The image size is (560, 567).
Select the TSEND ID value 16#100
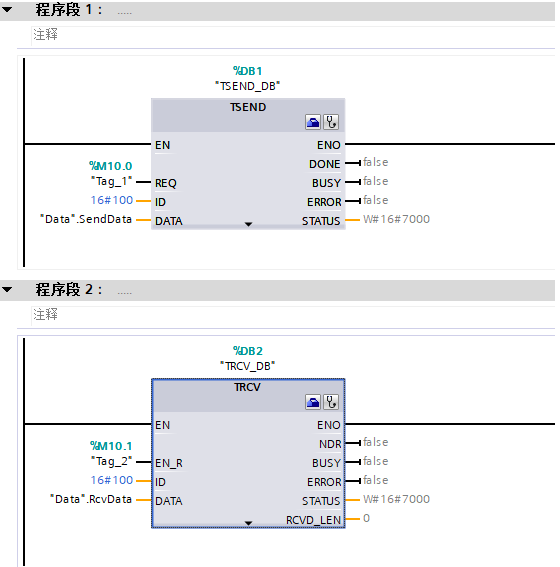coord(112,200)
